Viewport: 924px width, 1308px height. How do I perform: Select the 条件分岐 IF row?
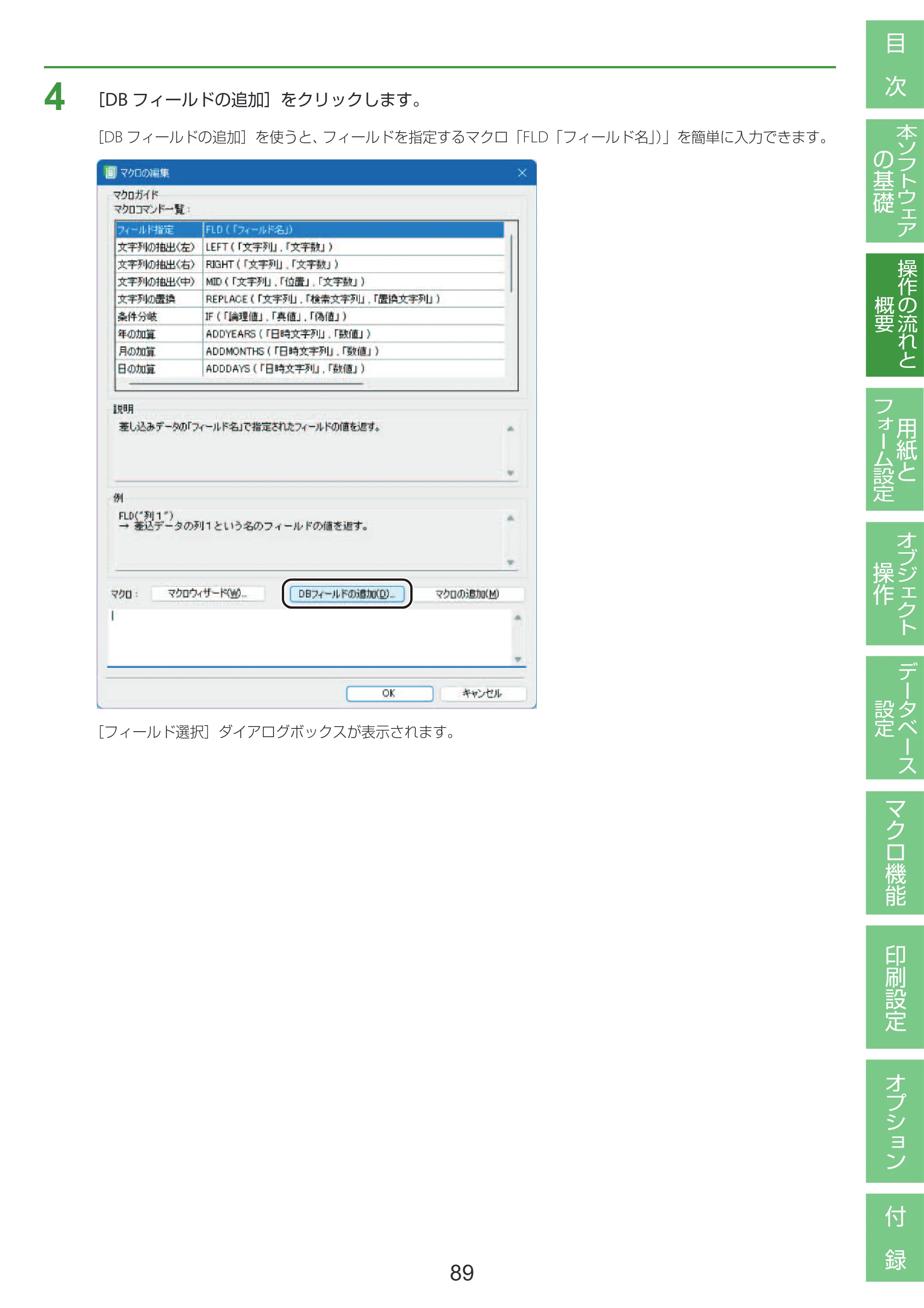click(310, 316)
